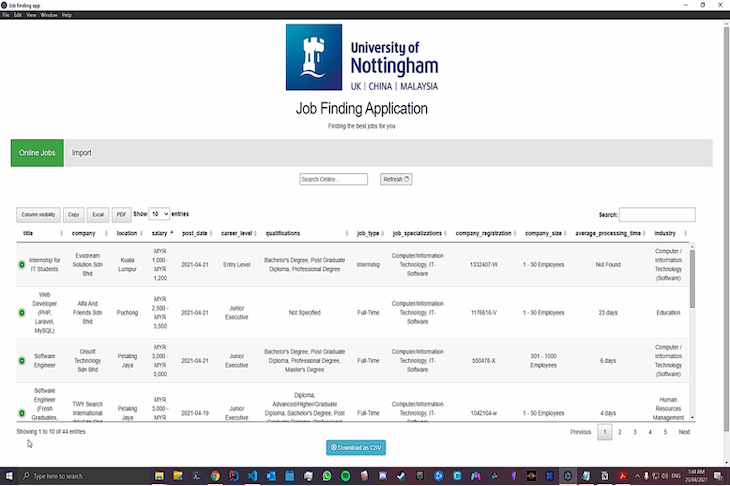The width and height of the screenshot is (730, 486).
Task: Switch to the Import tab
Action: pyautogui.click(x=82, y=153)
